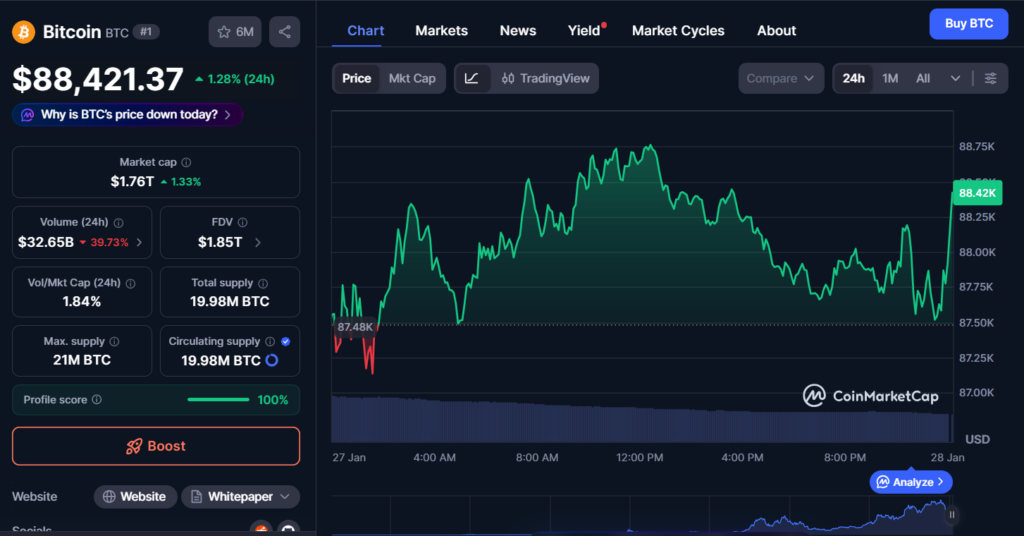The image size is (1024, 536).
Task: Click the Max. supply info icon
Action: (114, 342)
